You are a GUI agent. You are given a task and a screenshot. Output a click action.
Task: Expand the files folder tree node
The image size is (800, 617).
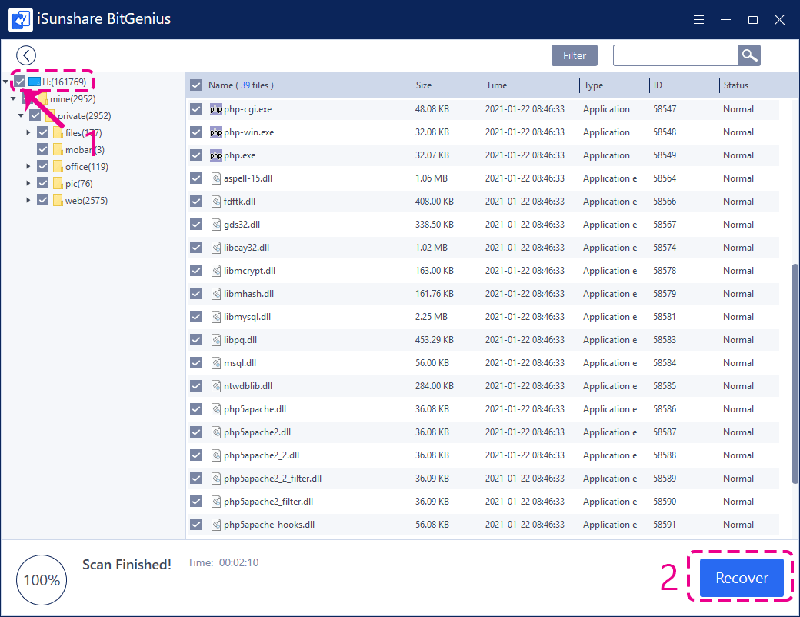pyautogui.click(x=29, y=132)
